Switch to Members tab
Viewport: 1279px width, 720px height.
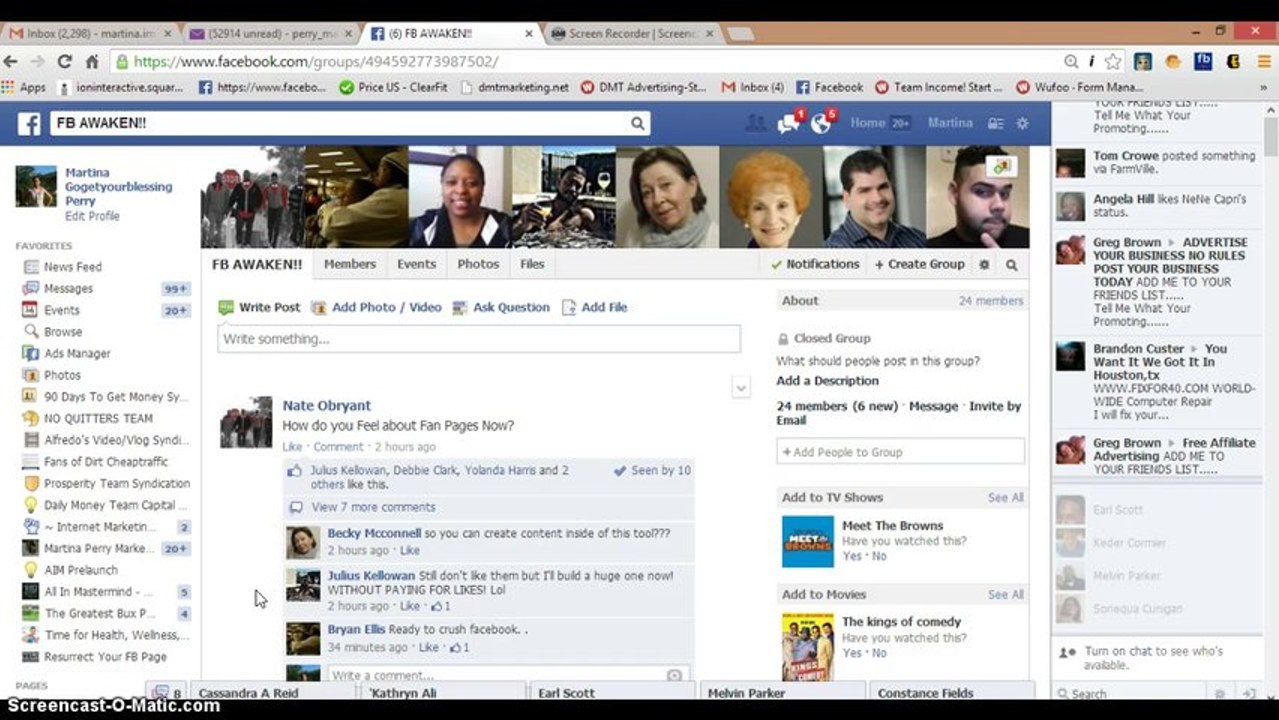tap(350, 264)
